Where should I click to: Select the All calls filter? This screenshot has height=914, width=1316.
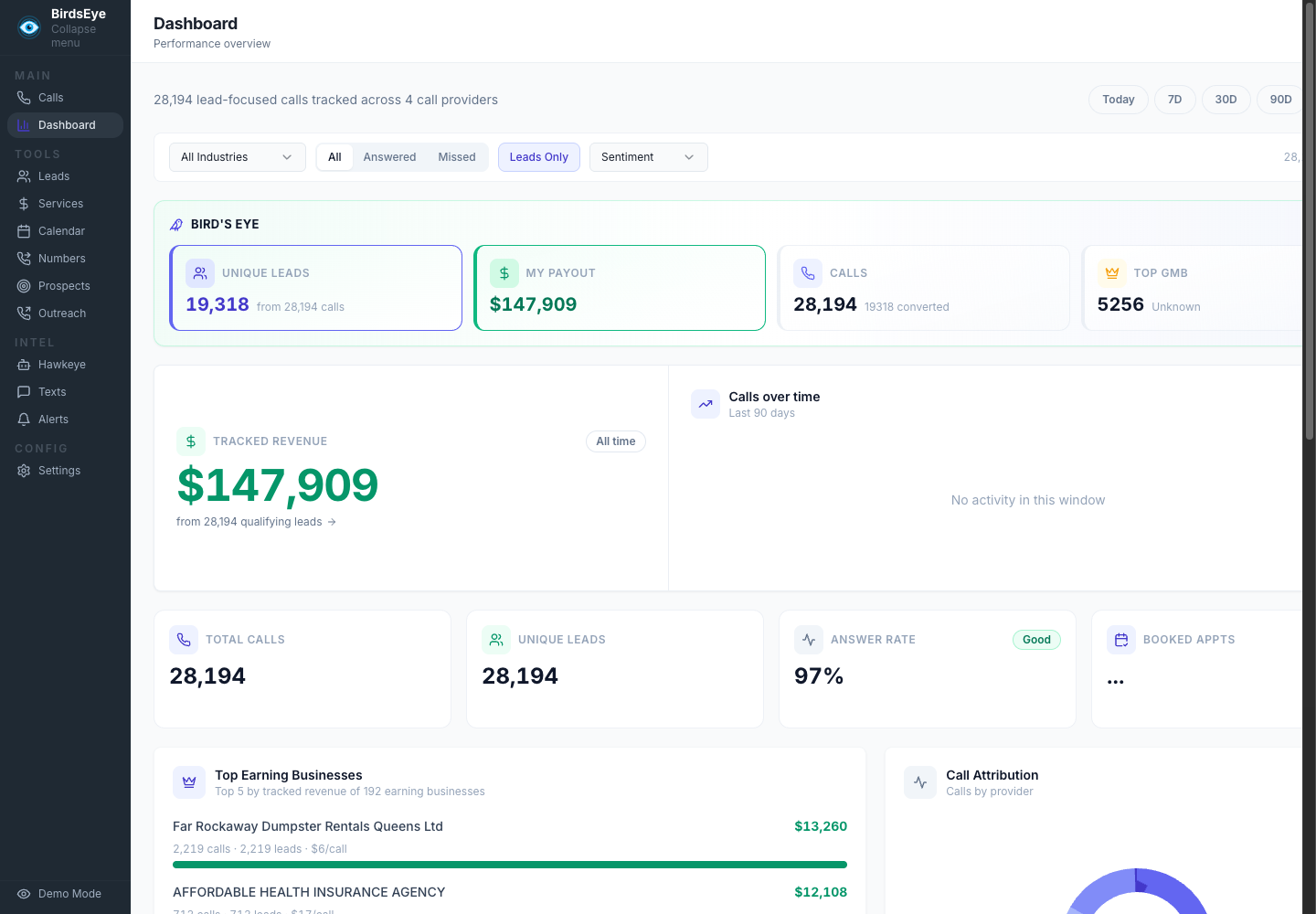pos(334,157)
